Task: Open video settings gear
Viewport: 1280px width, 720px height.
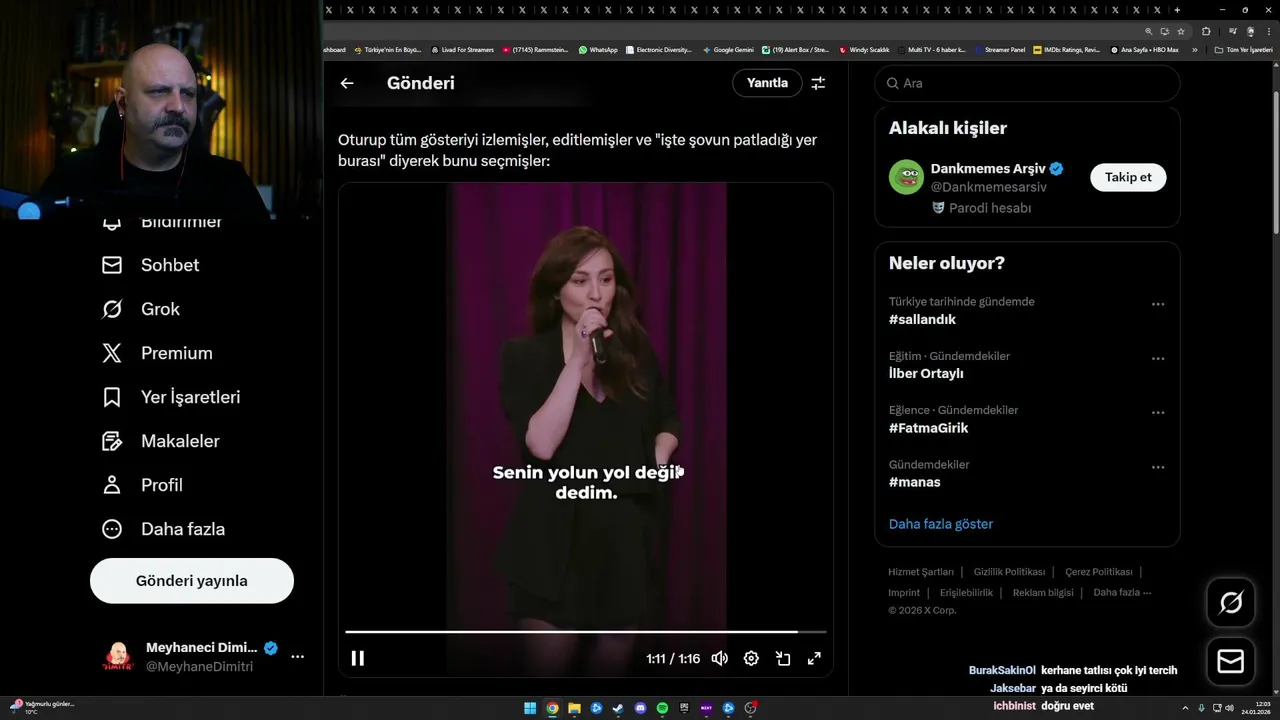Action: coord(751,658)
